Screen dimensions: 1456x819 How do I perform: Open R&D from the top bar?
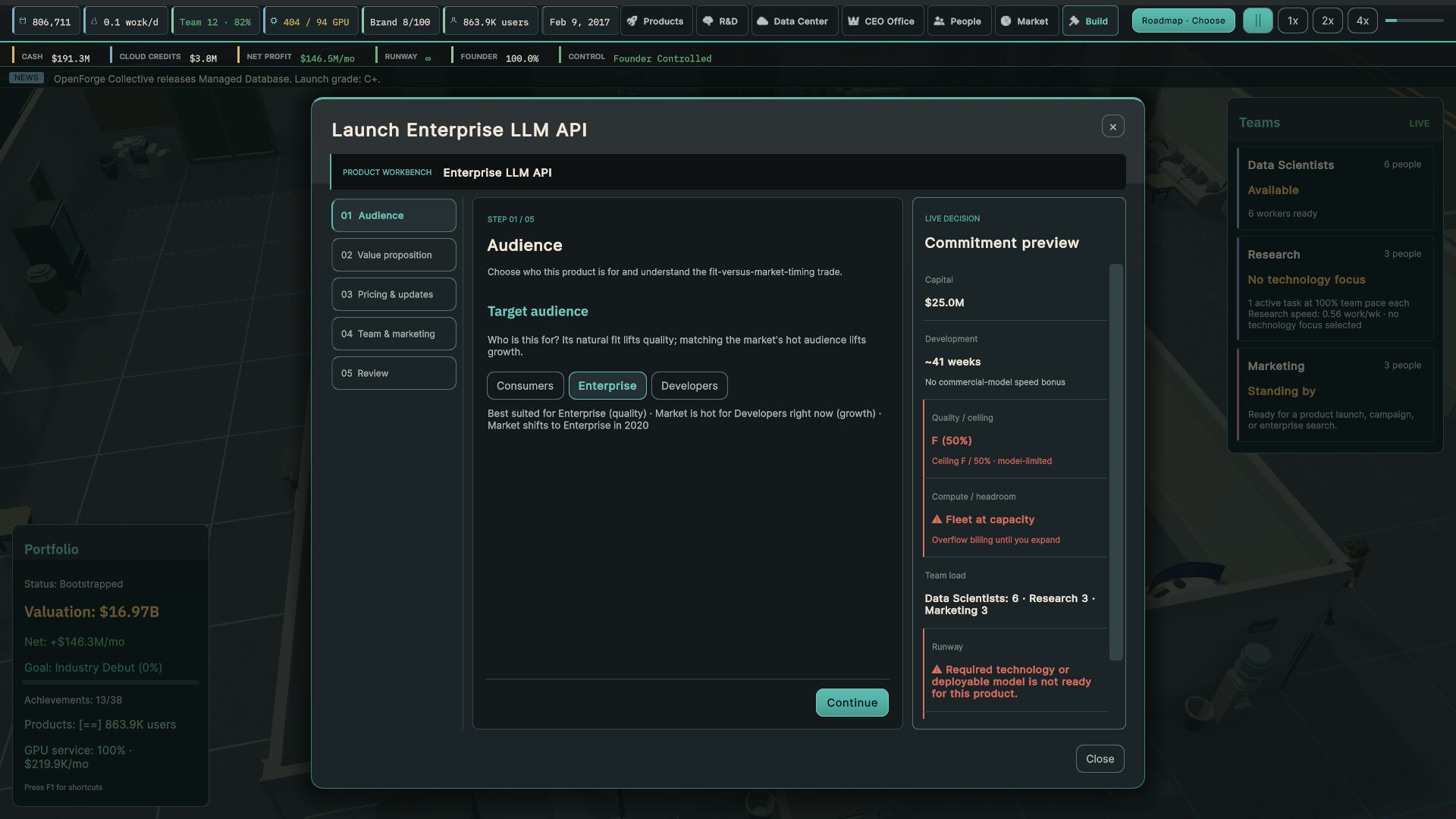(720, 21)
